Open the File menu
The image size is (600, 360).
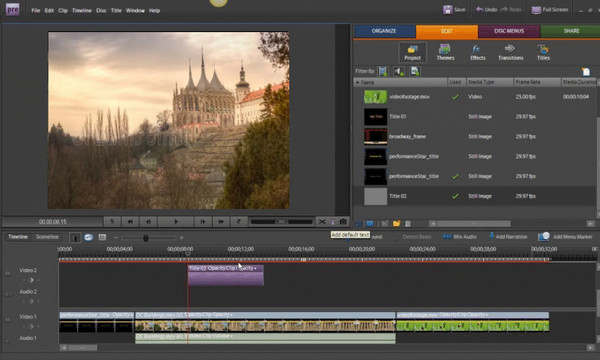(x=36, y=10)
